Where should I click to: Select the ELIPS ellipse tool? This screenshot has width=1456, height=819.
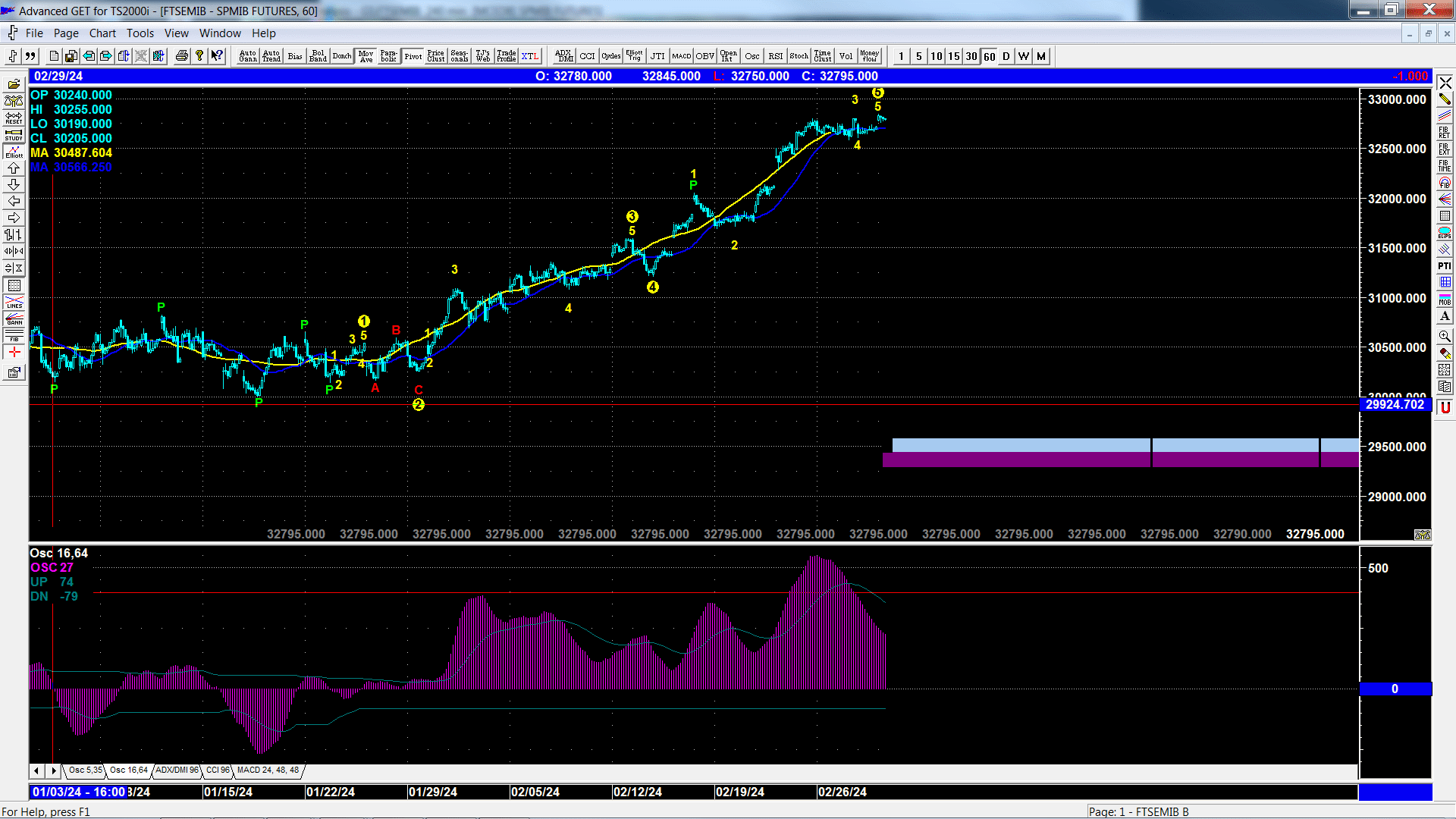(x=1445, y=233)
